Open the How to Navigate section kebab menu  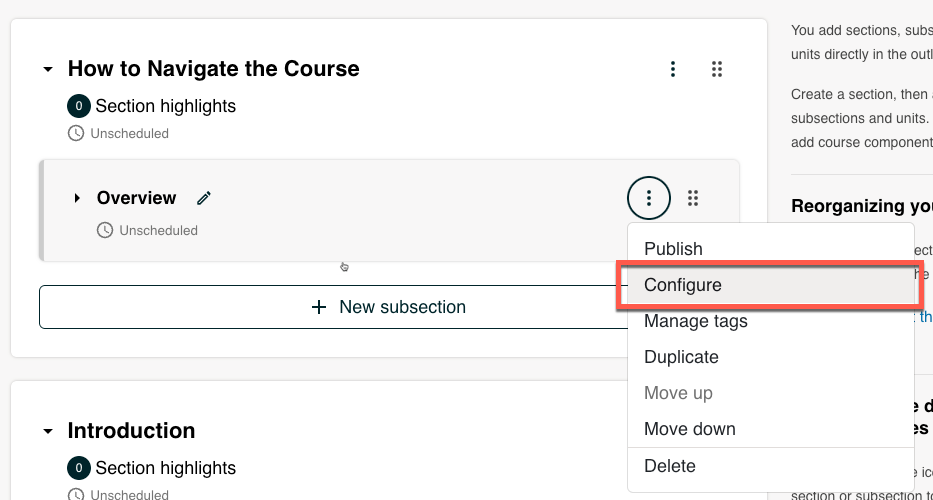point(673,69)
